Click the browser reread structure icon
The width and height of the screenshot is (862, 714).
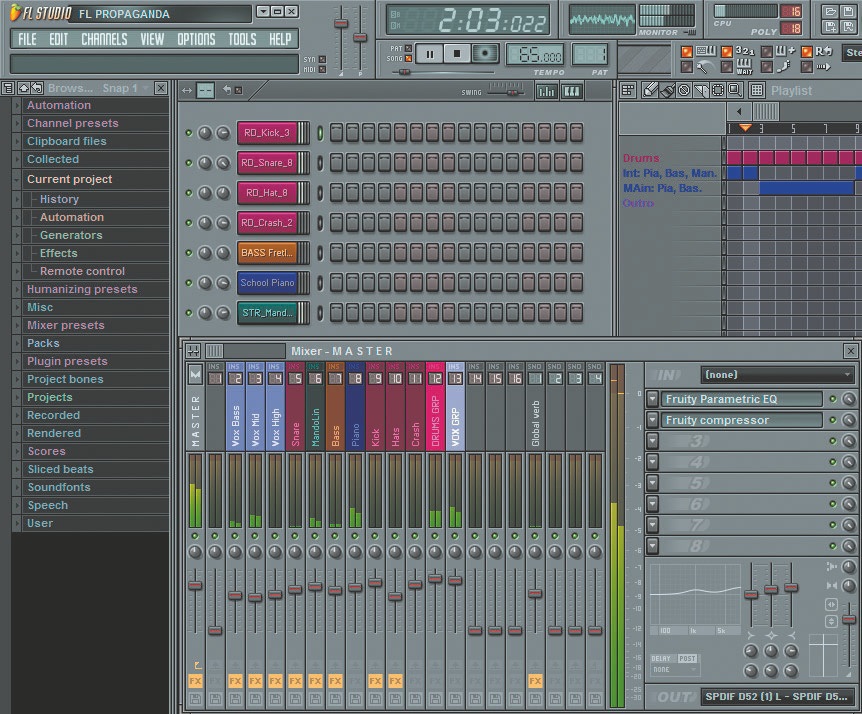37,88
